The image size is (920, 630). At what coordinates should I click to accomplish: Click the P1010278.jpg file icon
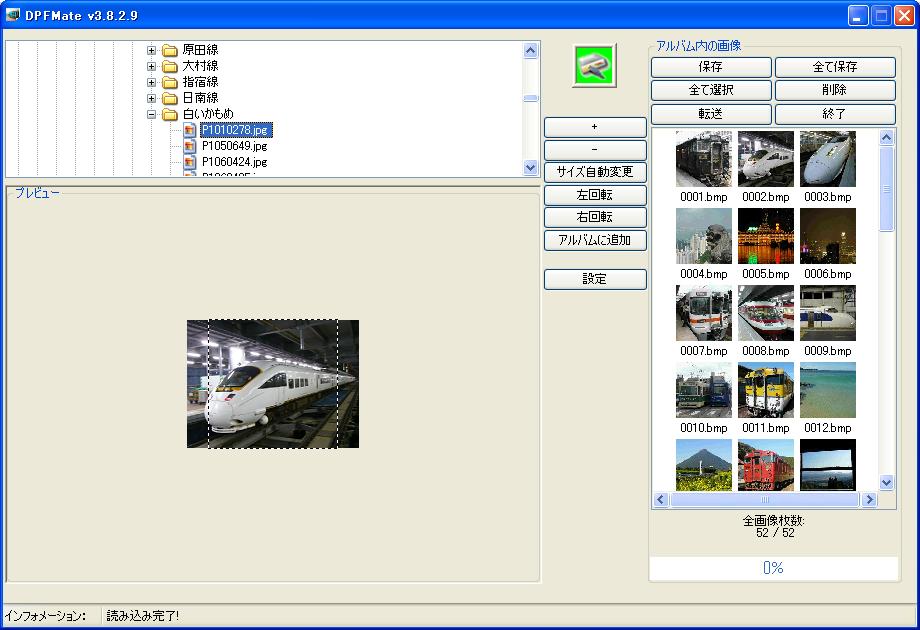tap(190, 130)
